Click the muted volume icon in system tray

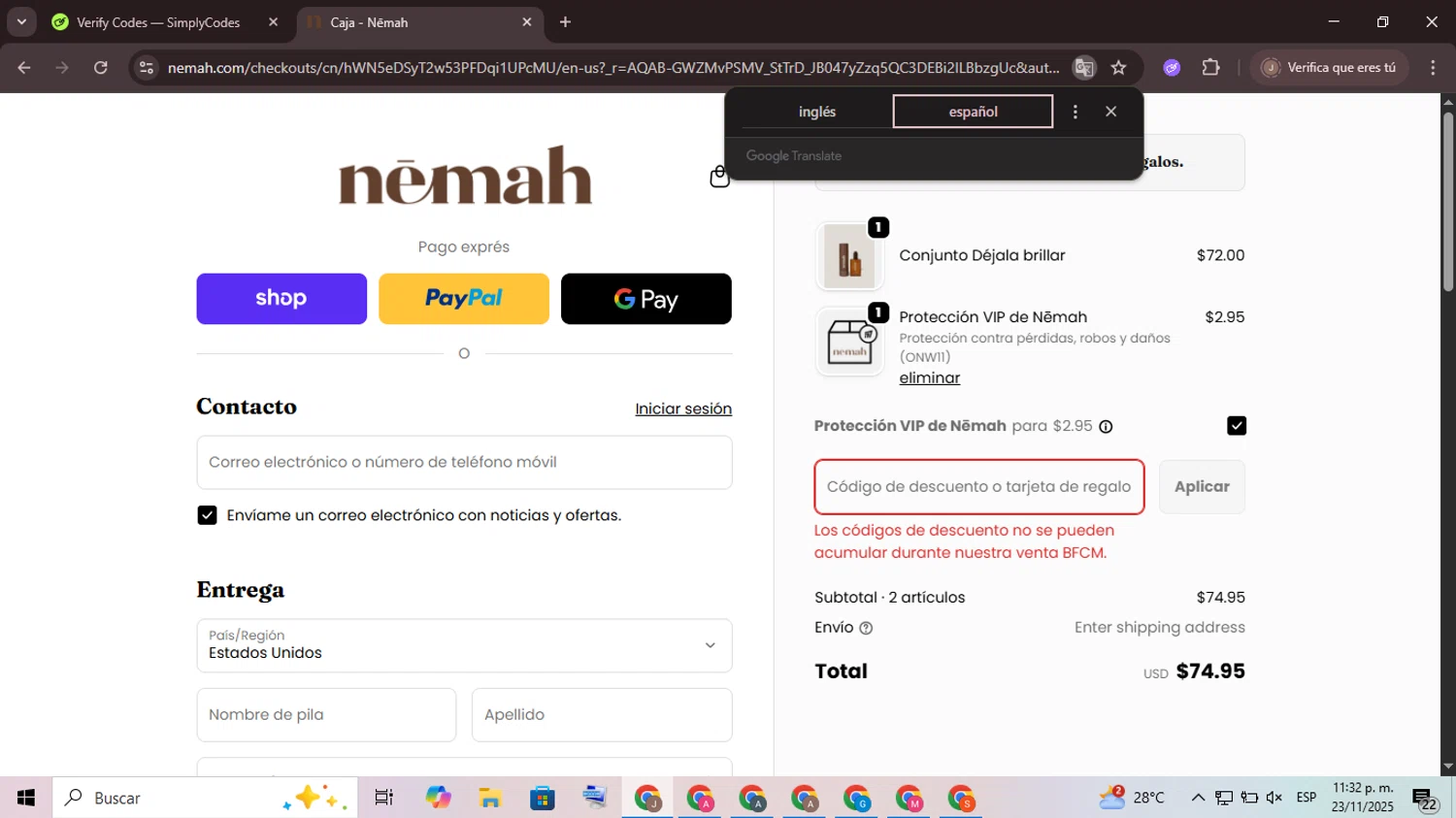[x=1274, y=798]
